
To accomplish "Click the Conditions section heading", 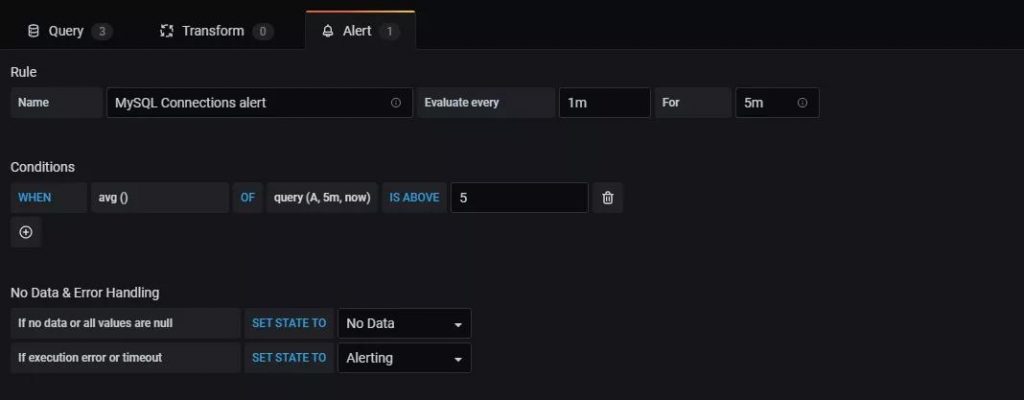I will pos(42,167).
